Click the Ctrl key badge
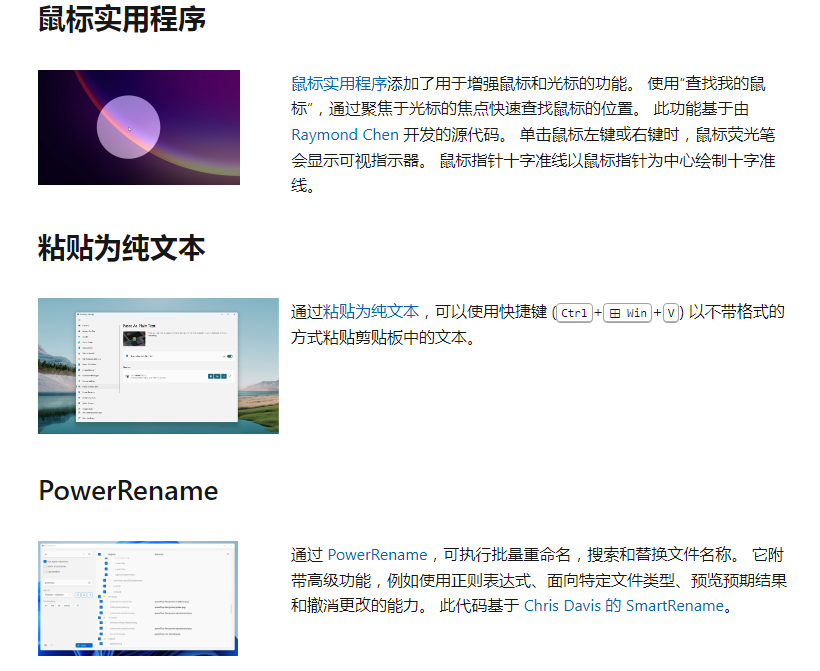820x671 pixels. tap(574, 313)
